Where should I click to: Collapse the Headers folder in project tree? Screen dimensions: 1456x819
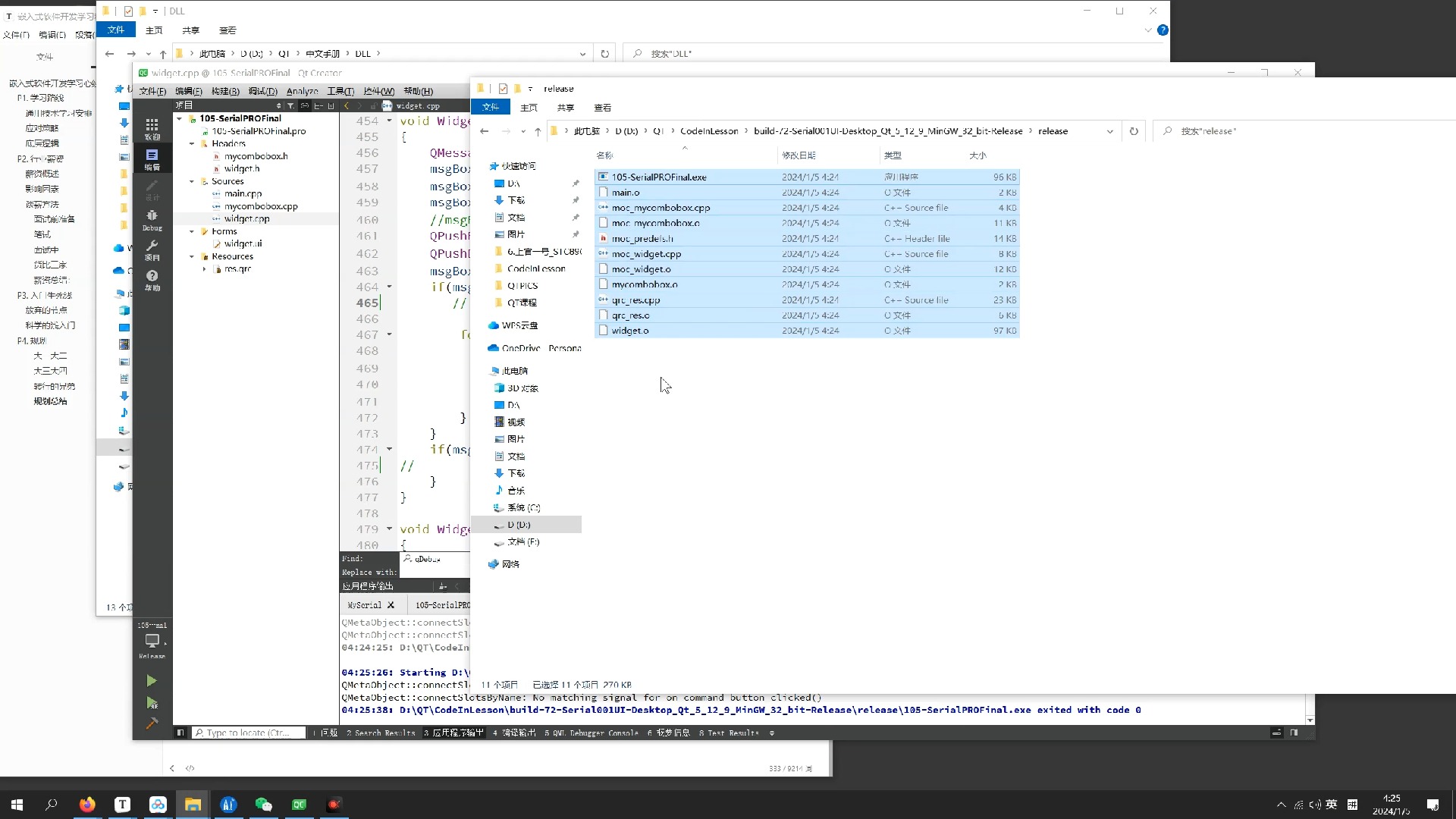click(x=192, y=143)
